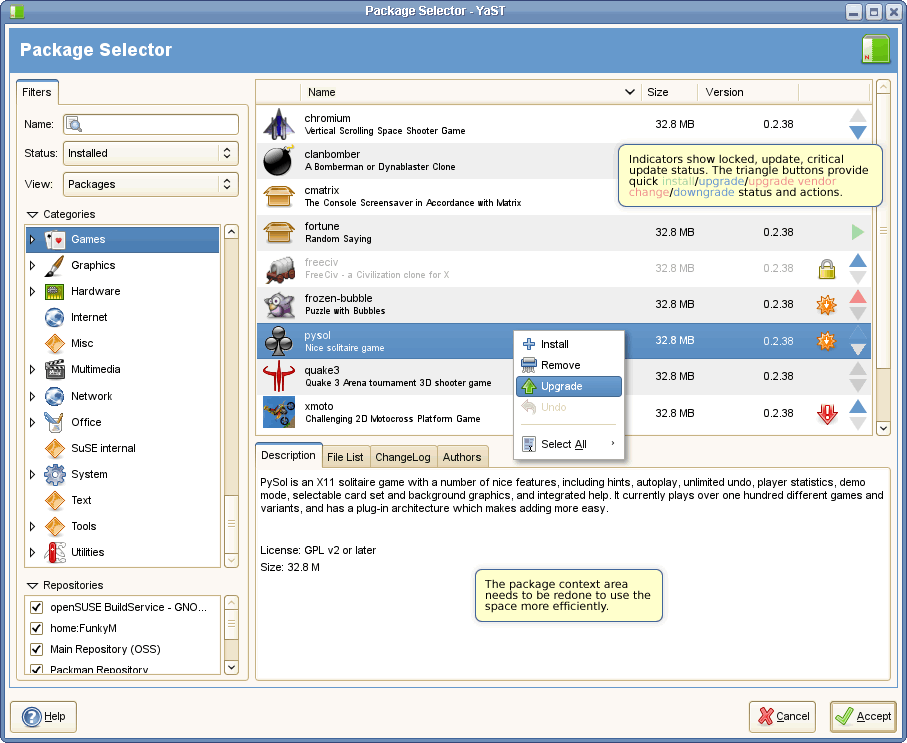Click the Office category icon

[54, 422]
